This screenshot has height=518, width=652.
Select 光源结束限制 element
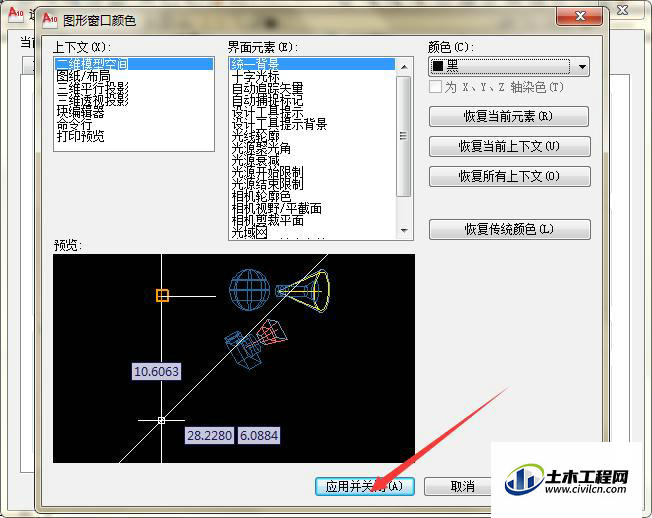[267, 184]
